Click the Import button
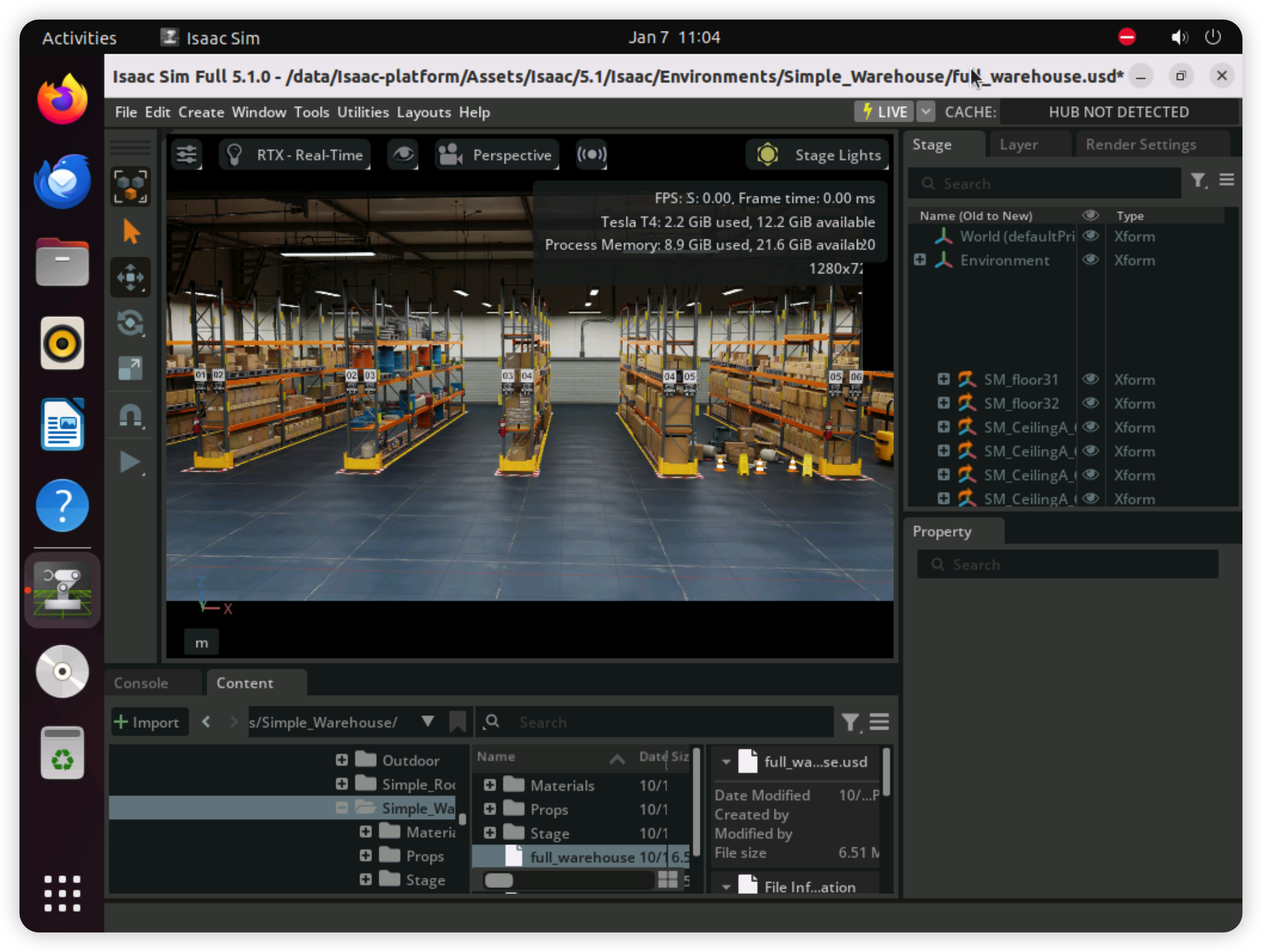 (149, 723)
